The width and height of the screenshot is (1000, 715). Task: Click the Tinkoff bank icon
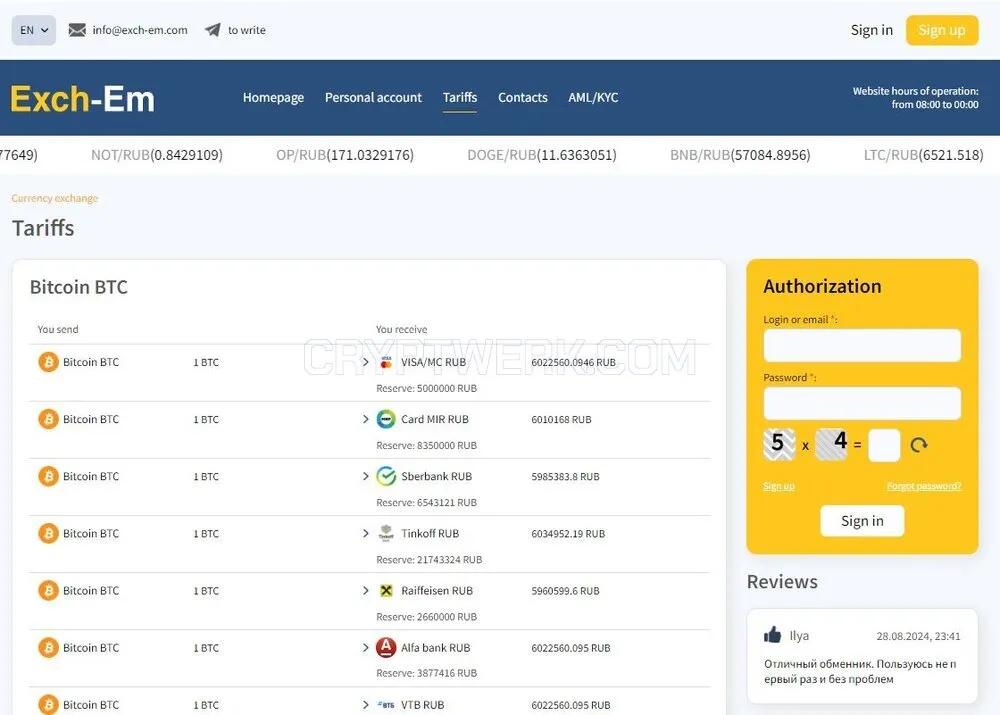click(x=386, y=533)
